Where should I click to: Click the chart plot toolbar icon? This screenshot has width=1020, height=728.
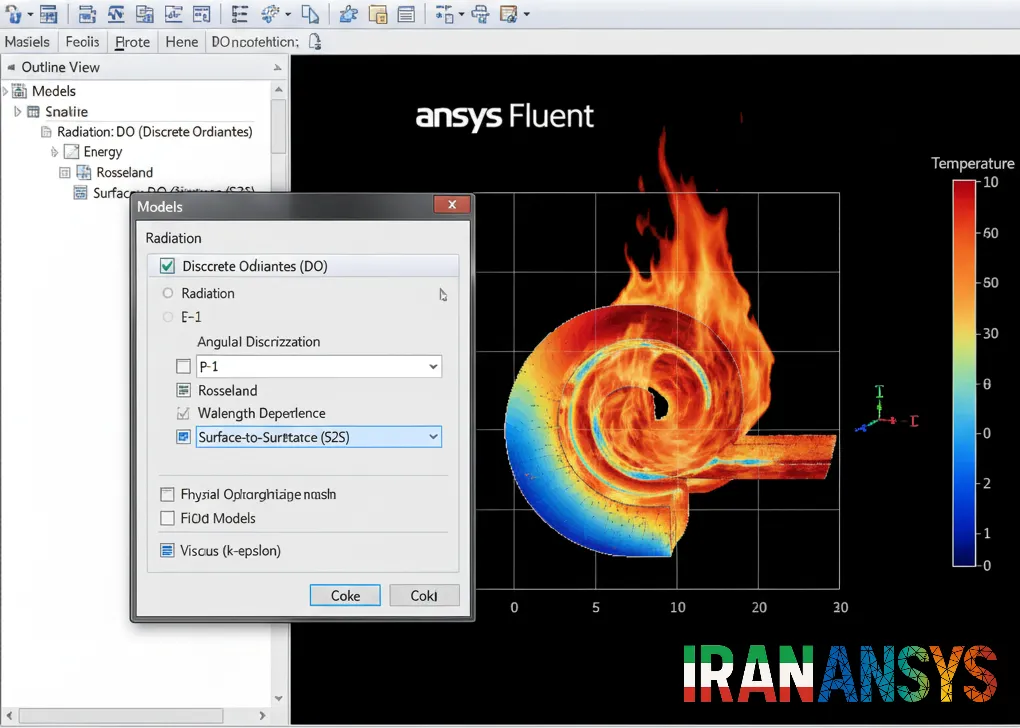click(173, 13)
